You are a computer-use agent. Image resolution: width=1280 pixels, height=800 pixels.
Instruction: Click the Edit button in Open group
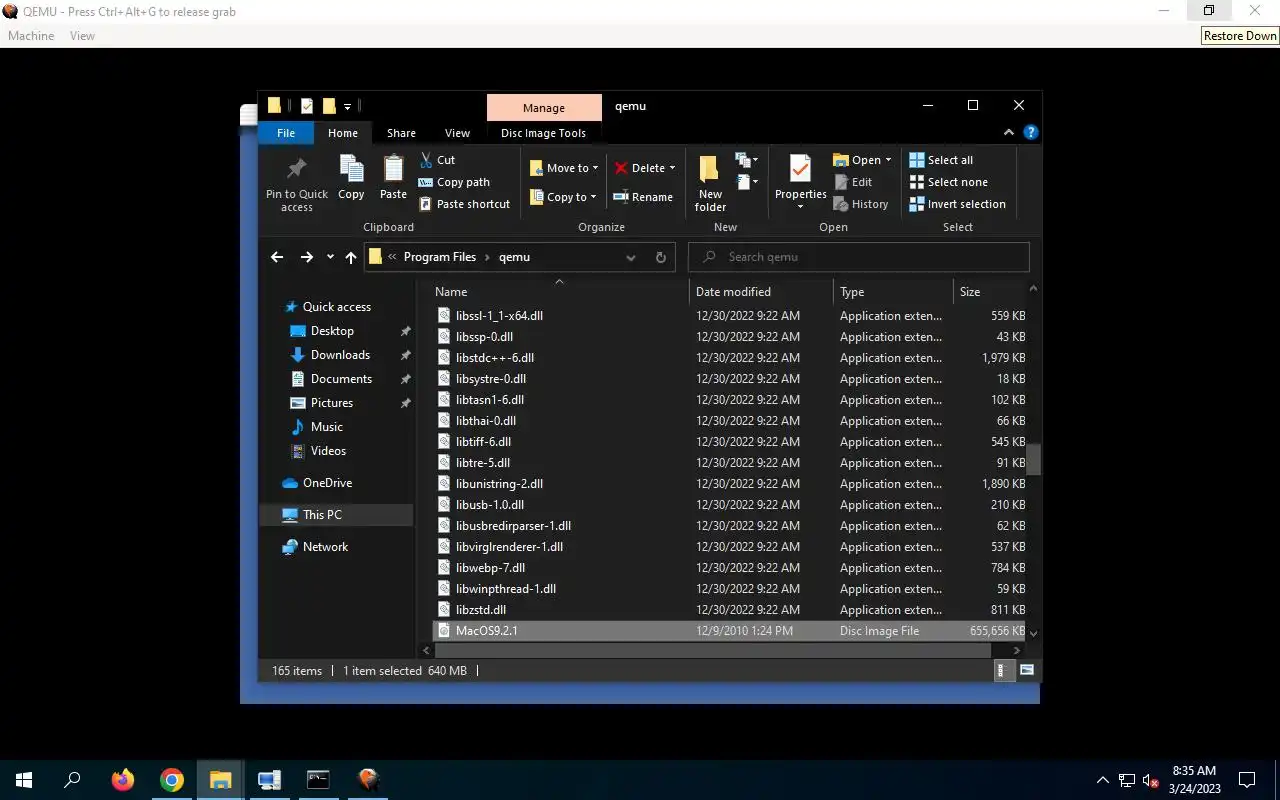[853, 182]
